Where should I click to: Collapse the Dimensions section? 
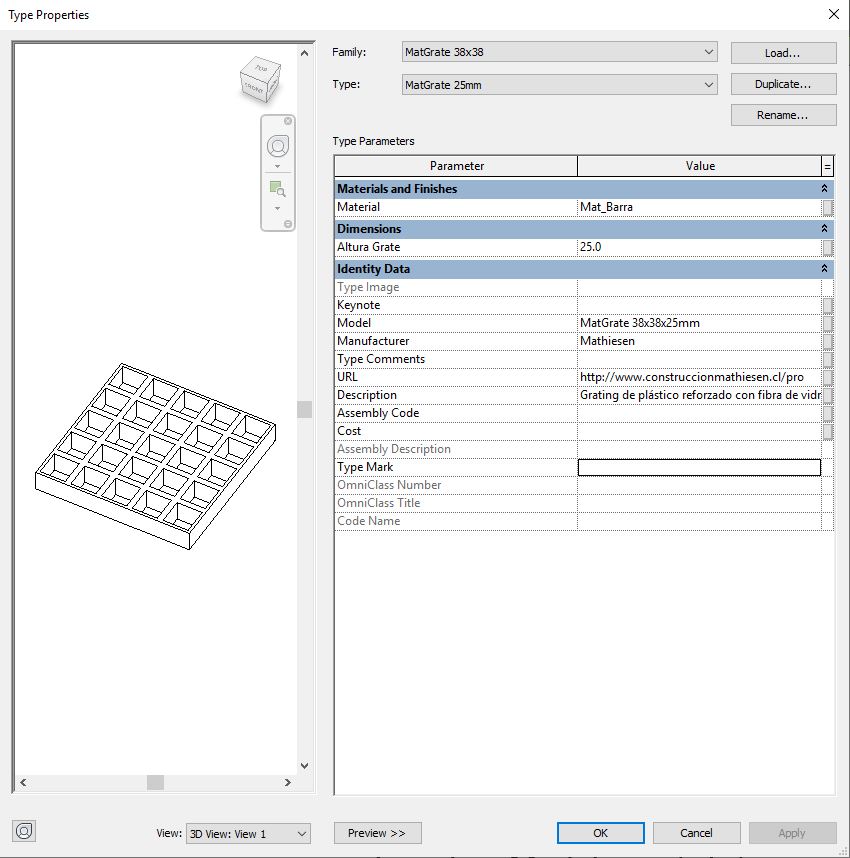point(823,228)
